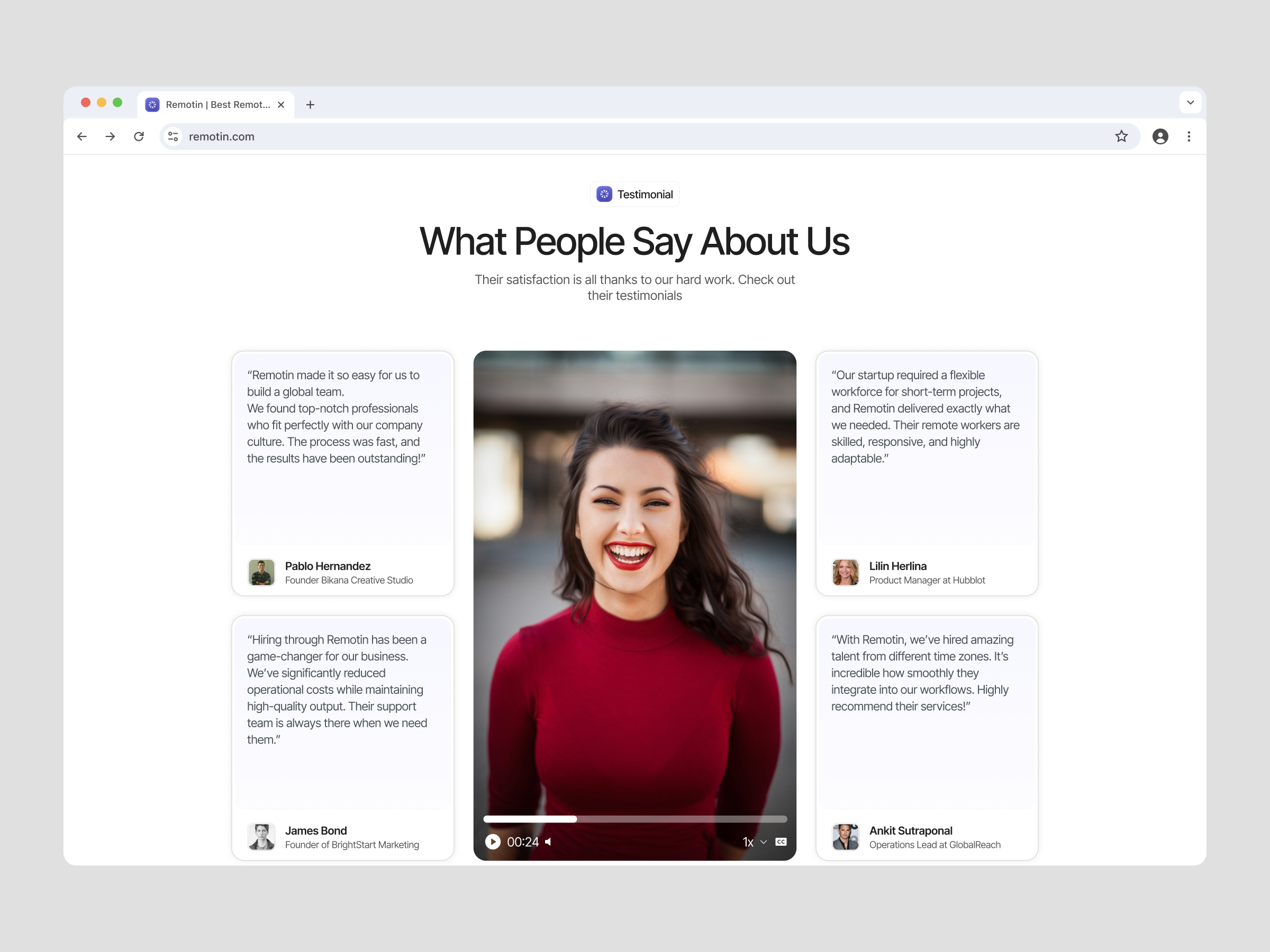1270x952 pixels.
Task: Click the video progress bar
Action: click(635, 819)
